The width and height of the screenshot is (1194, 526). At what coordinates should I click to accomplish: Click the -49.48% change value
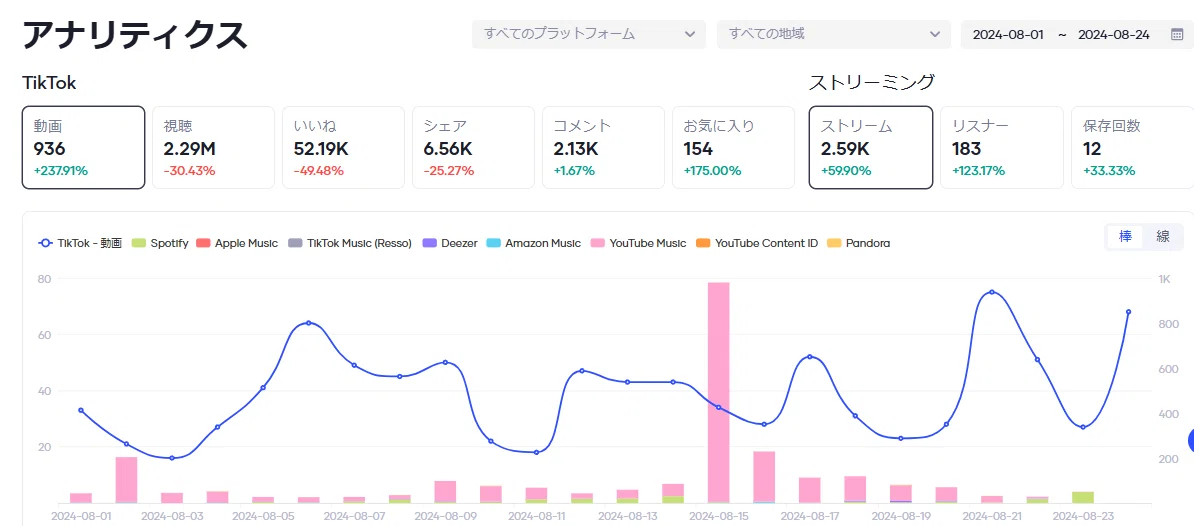click(x=318, y=171)
